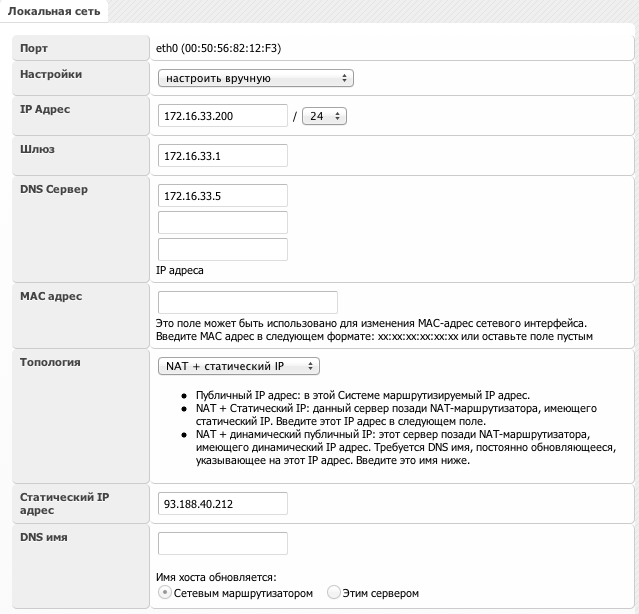
Task: Open the Локальная сеть tab
Action: click(54, 11)
